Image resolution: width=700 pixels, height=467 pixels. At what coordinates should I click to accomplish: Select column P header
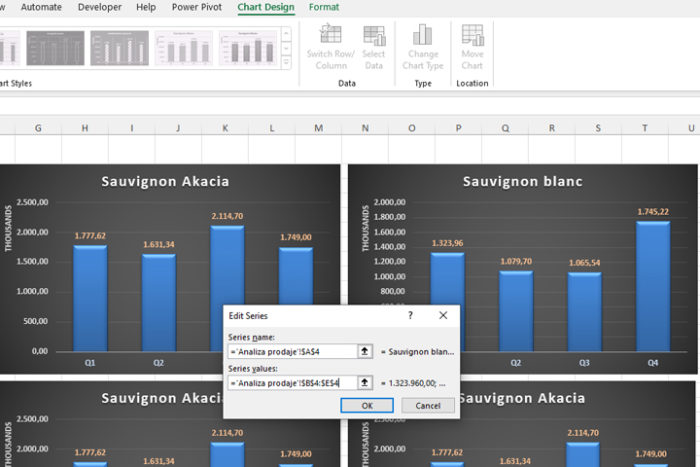pyautogui.click(x=458, y=128)
